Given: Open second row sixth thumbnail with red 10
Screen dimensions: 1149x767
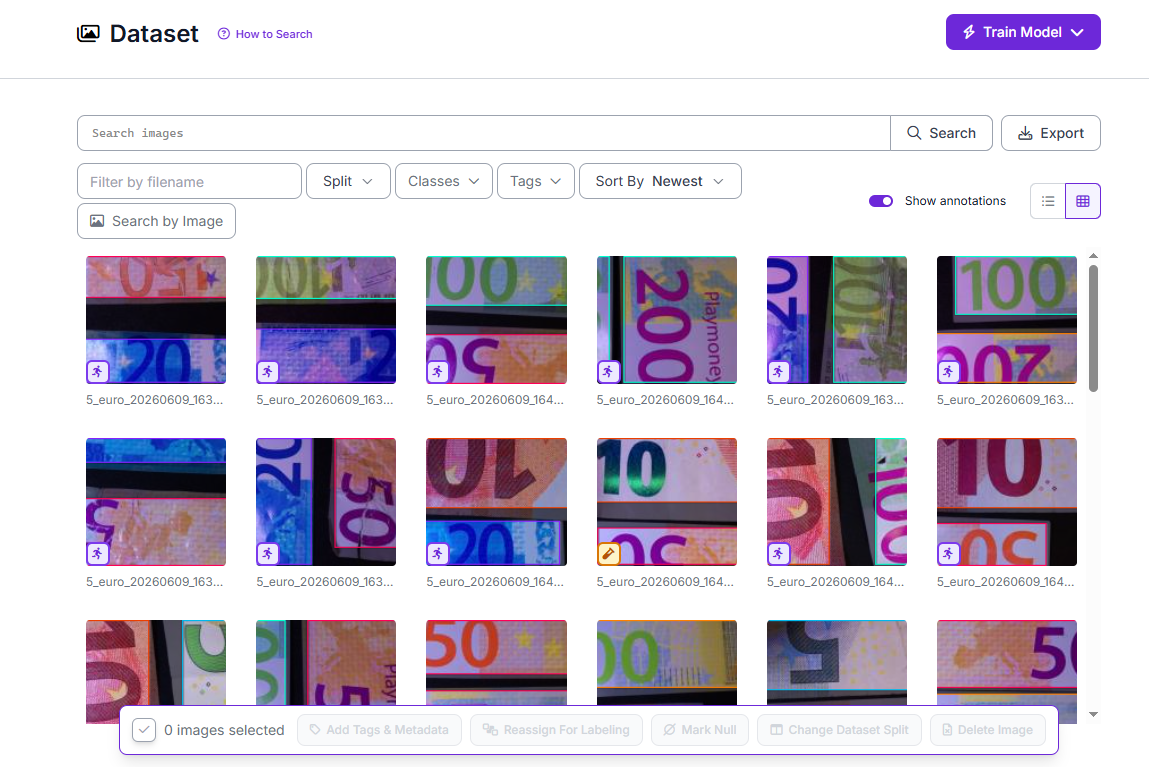Looking at the screenshot, I should pyautogui.click(x=1007, y=502).
